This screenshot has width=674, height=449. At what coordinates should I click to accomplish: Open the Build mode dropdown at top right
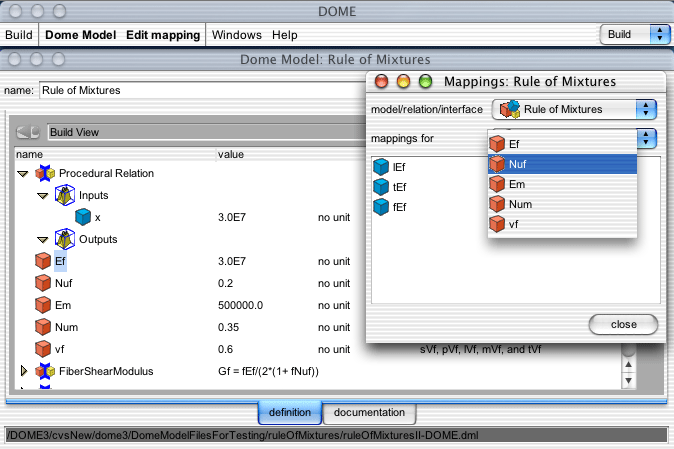[635, 34]
